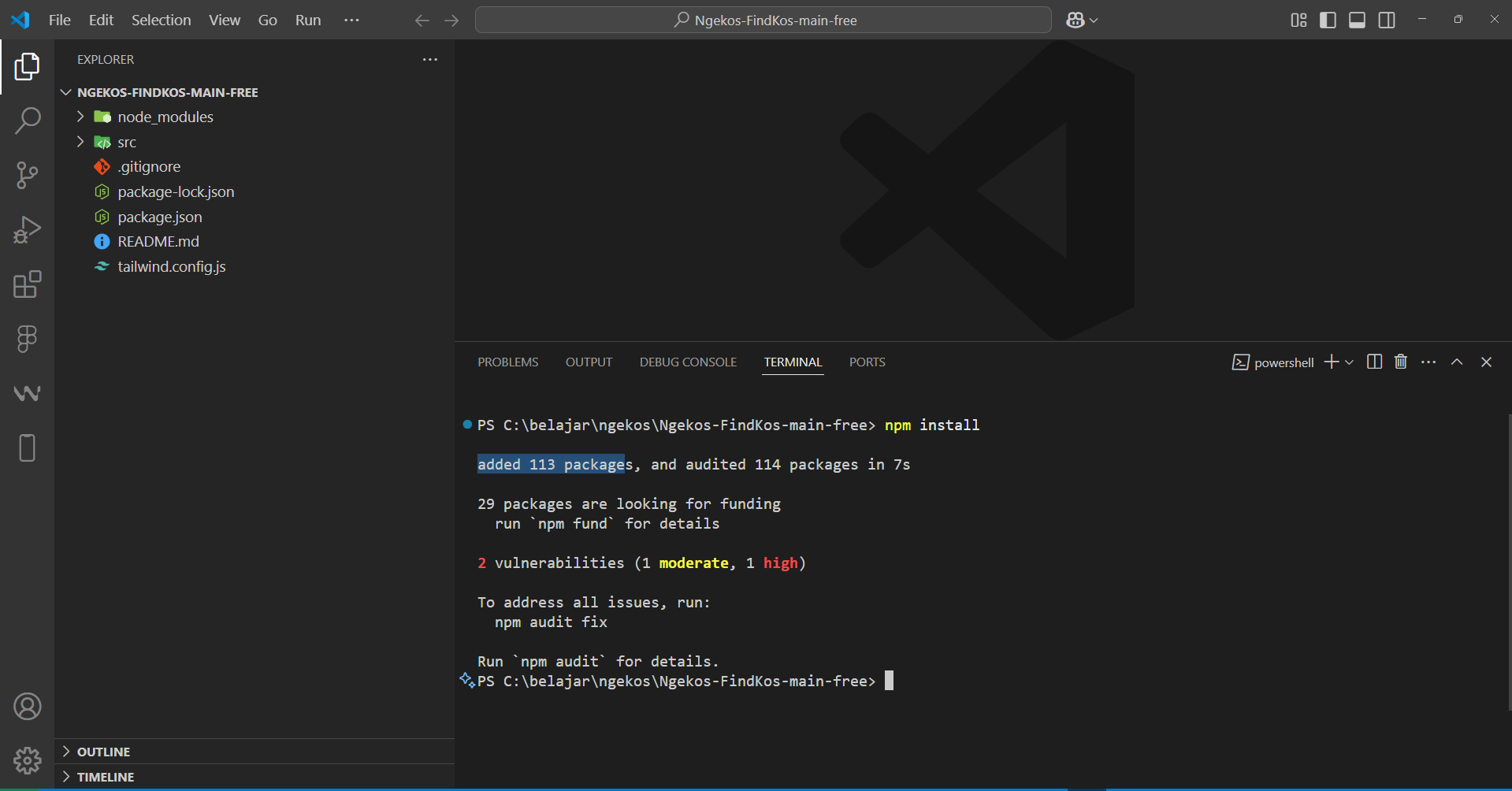Collapse the NGEKOS-FINDKOS-MAIN-FREE root
The image size is (1512, 791).
pyautogui.click(x=66, y=92)
